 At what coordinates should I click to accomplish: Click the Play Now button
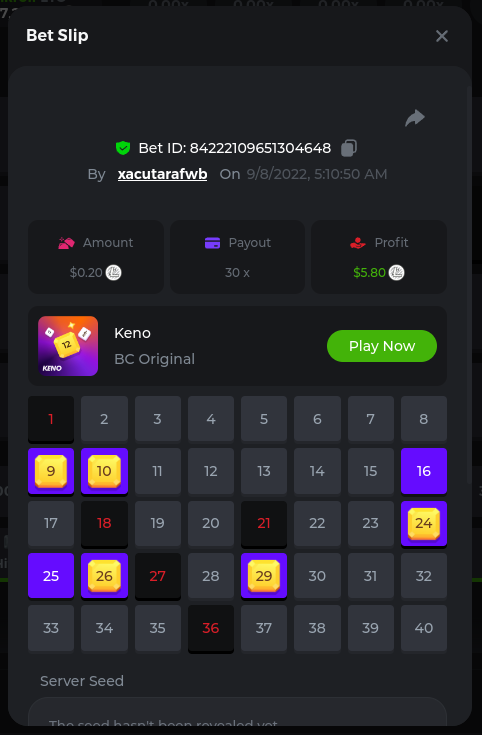(382, 346)
